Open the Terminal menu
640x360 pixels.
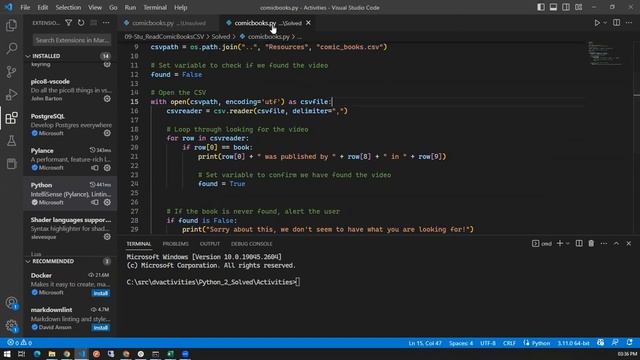(155, 7)
